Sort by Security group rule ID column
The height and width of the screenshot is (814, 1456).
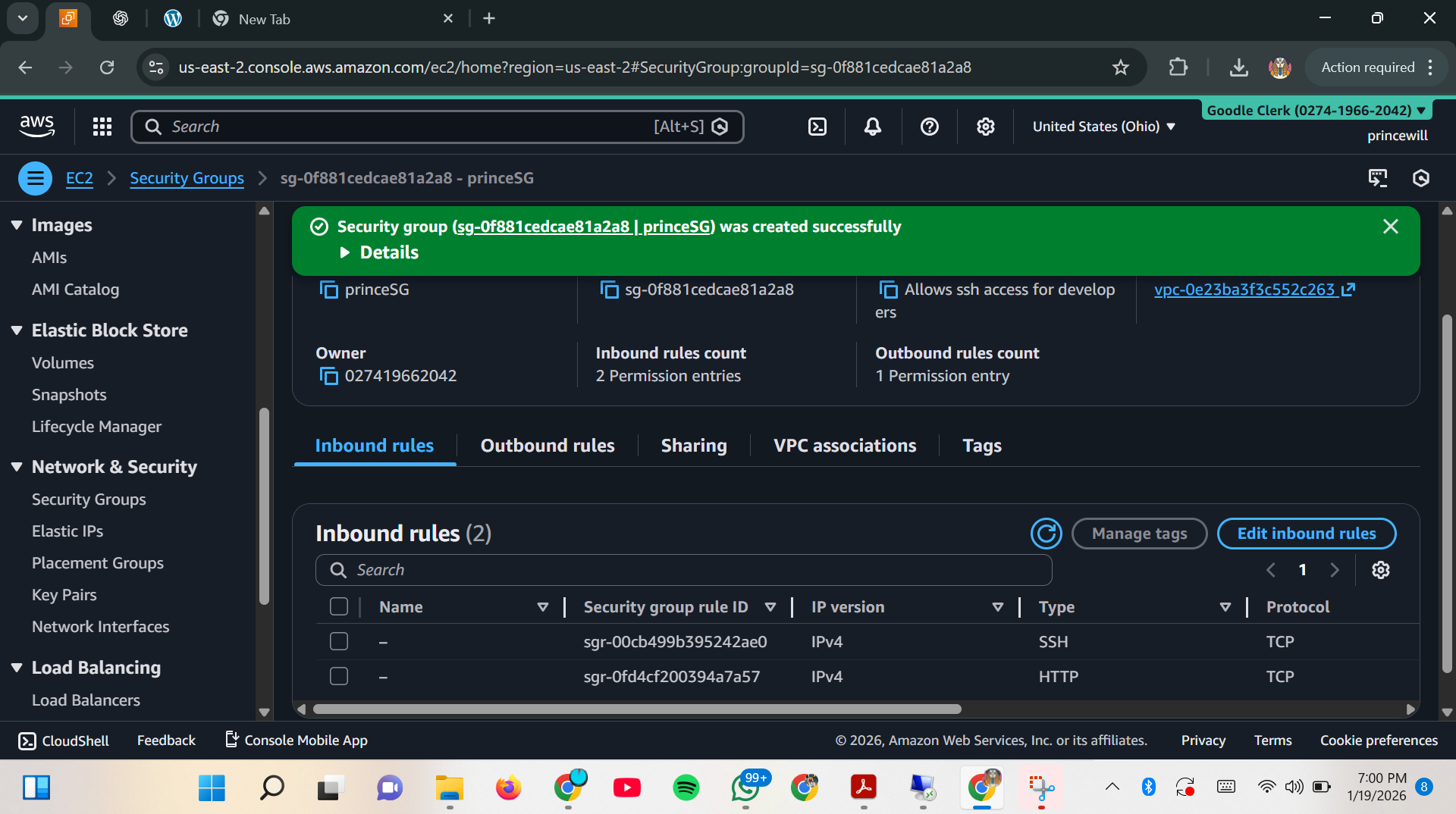pyautogui.click(x=770, y=607)
